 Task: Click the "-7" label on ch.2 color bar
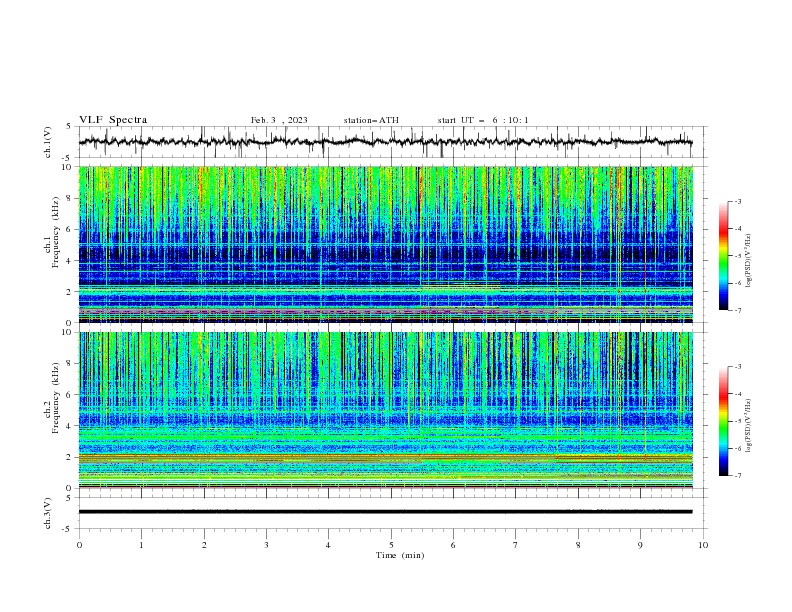[737, 476]
